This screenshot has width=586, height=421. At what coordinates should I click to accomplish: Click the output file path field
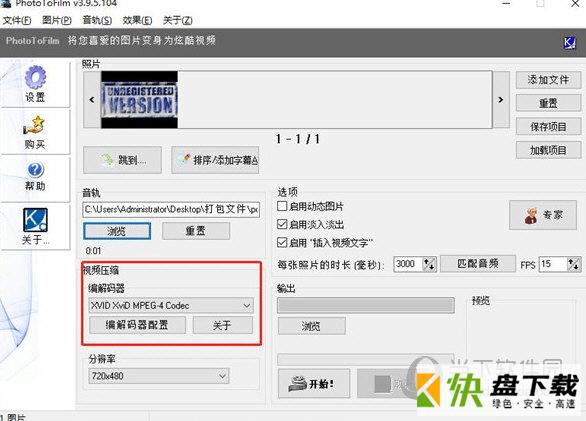point(366,305)
